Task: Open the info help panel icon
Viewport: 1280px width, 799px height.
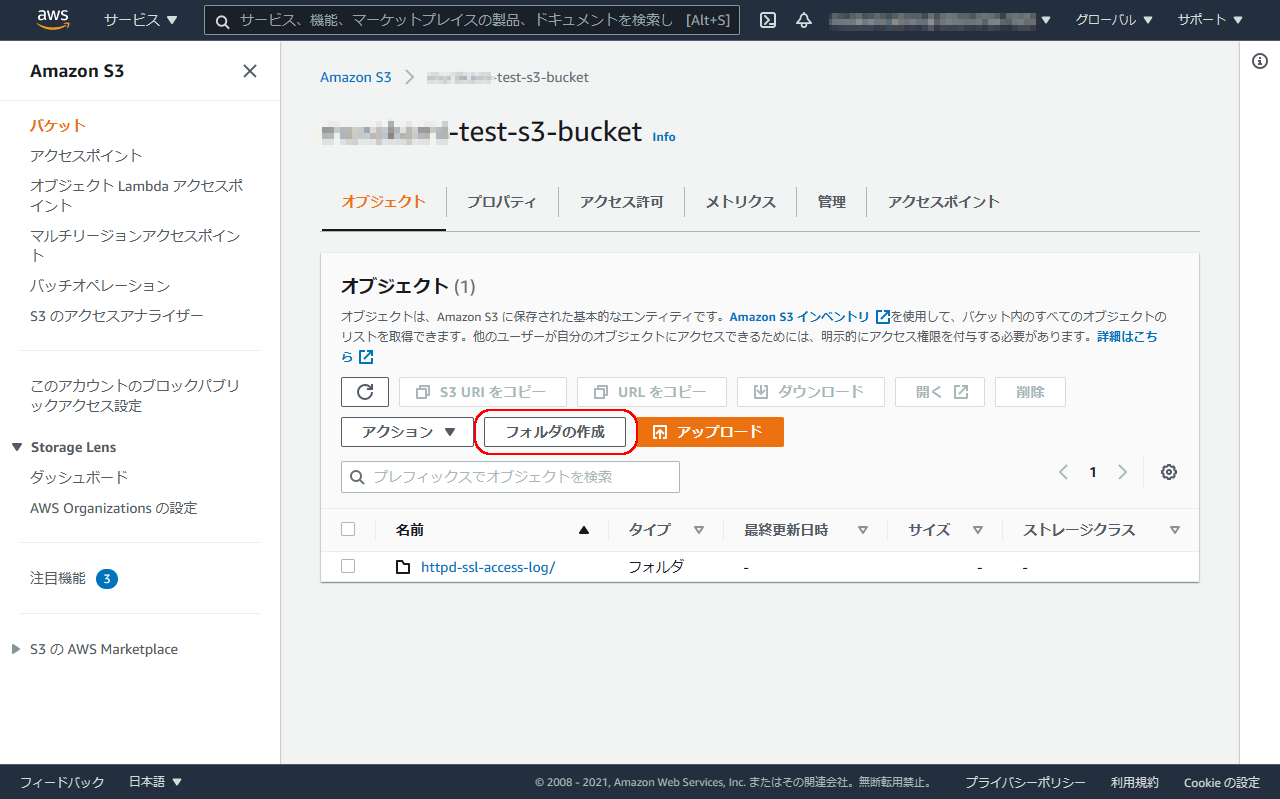Action: (1259, 60)
